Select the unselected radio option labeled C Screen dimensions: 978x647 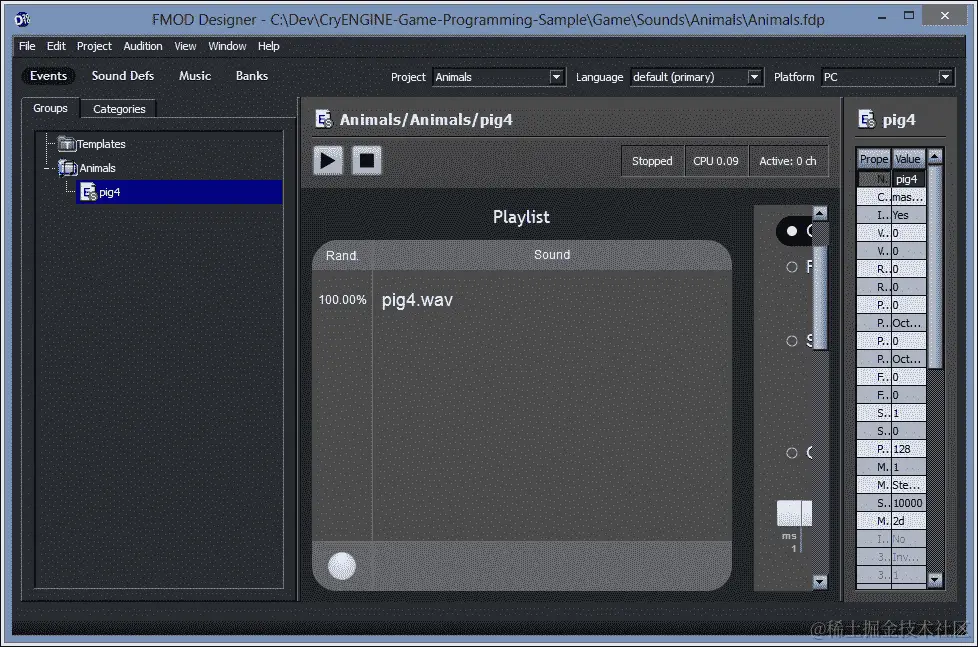(792, 452)
